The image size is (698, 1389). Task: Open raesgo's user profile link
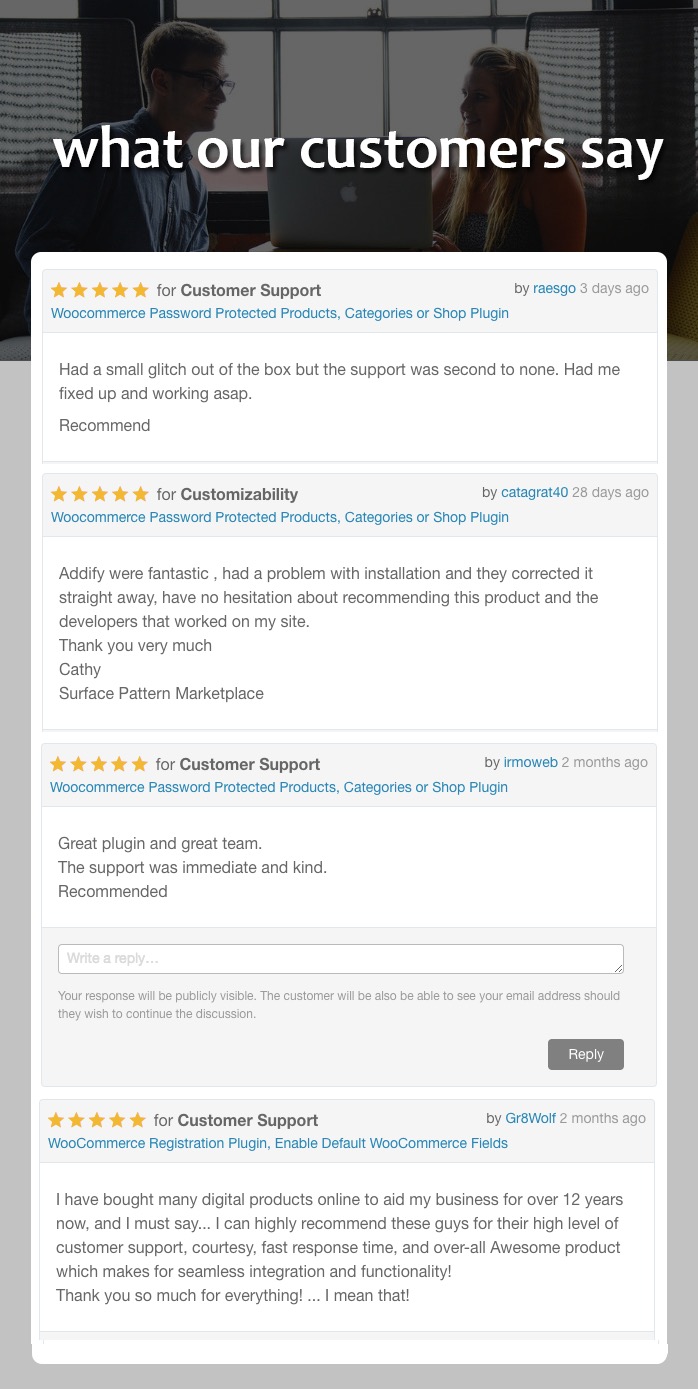(x=554, y=288)
